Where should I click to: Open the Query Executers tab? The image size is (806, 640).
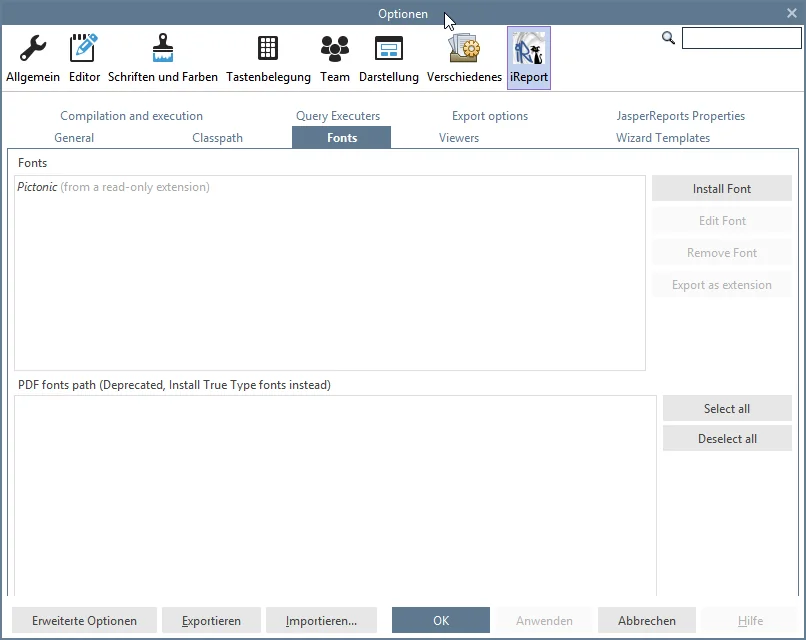338,116
